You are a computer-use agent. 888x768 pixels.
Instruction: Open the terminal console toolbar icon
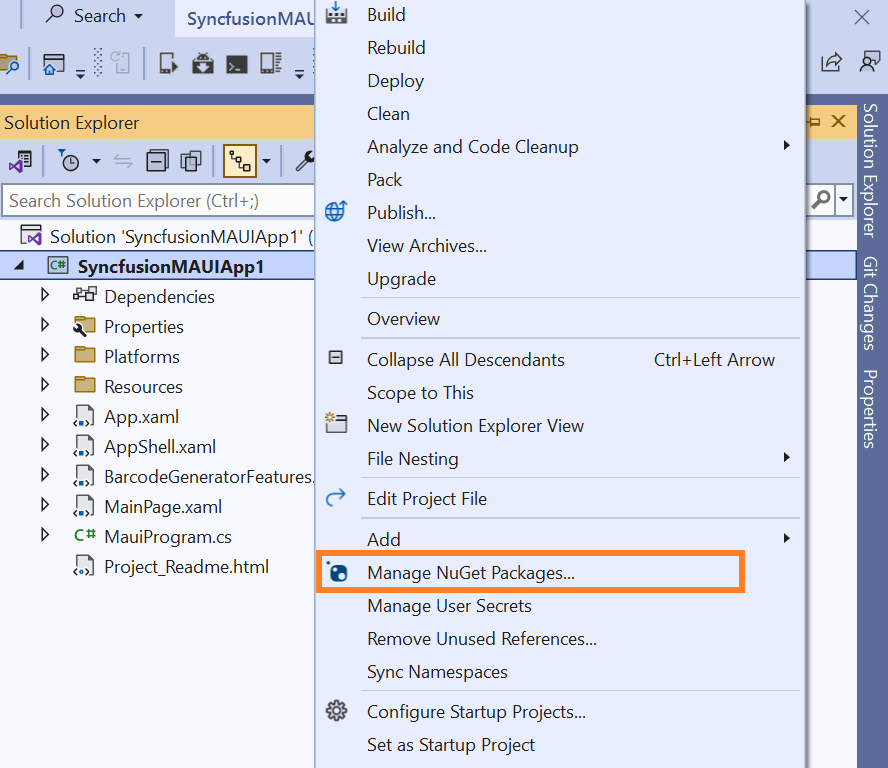point(237,64)
